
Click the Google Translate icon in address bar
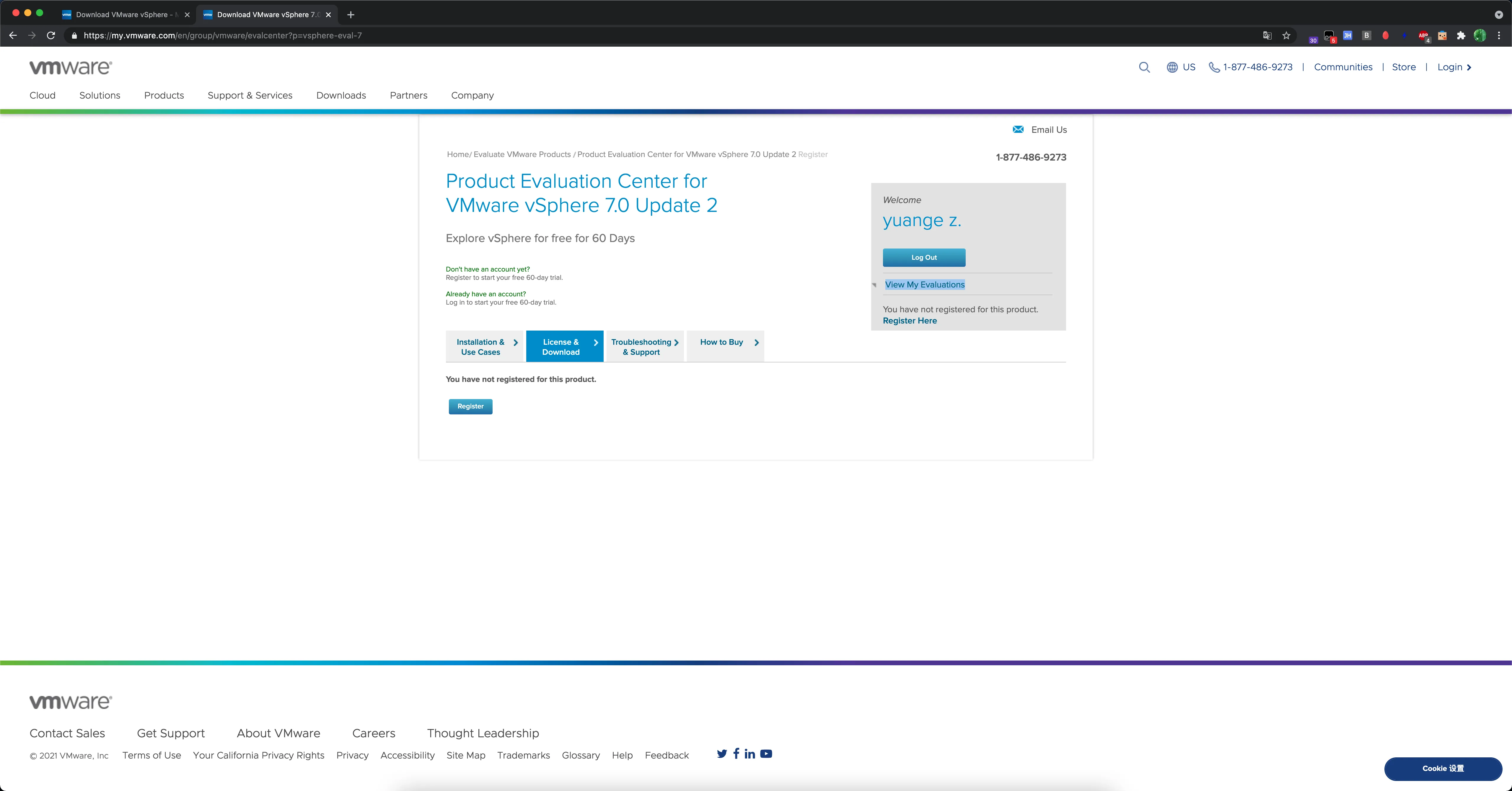click(x=1267, y=35)
